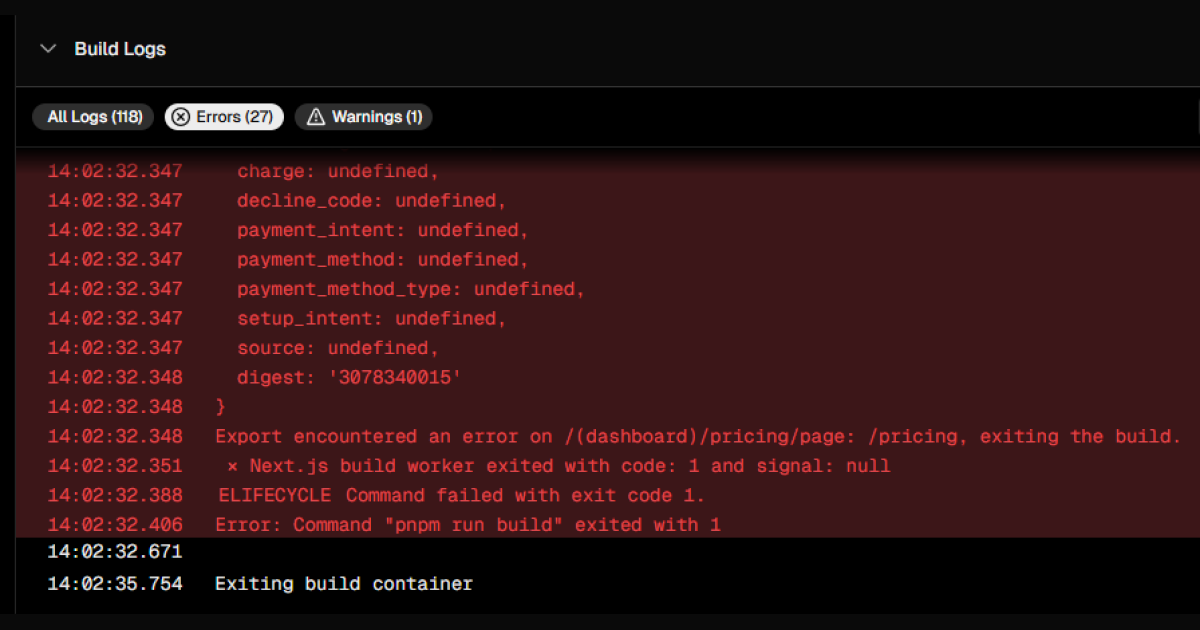1200x630 pixels.
Task: Click the setup_intent: undefined log line
Action: pyautogui.click(x=607, y=318)
